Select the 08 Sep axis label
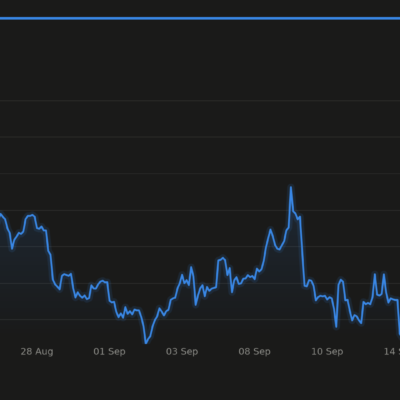Image resolution: width=400 pixels, height=400 pixels. [x=254, y=351]
